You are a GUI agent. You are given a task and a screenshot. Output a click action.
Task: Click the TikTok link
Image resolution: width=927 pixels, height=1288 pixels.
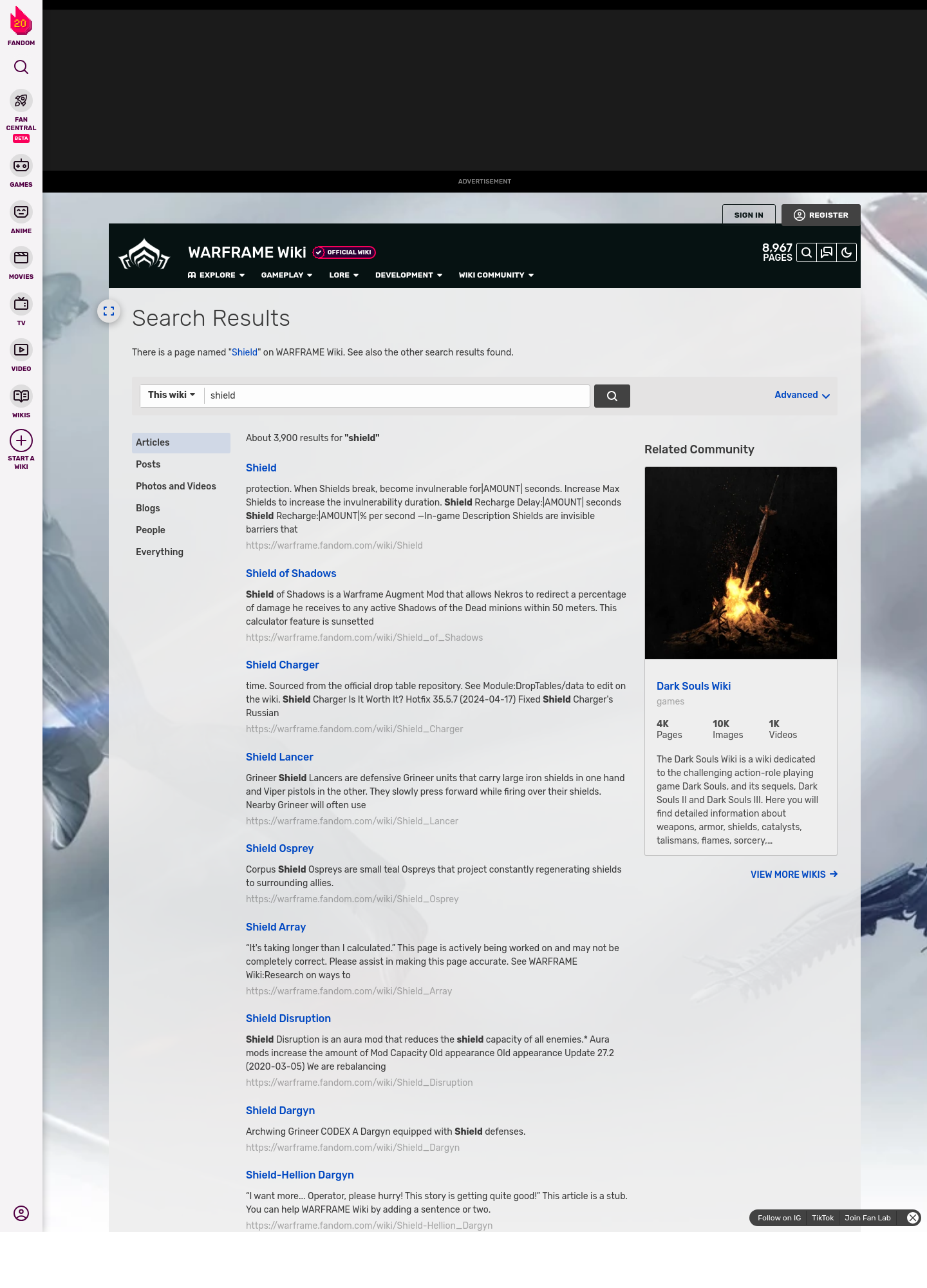[823, 1218]
